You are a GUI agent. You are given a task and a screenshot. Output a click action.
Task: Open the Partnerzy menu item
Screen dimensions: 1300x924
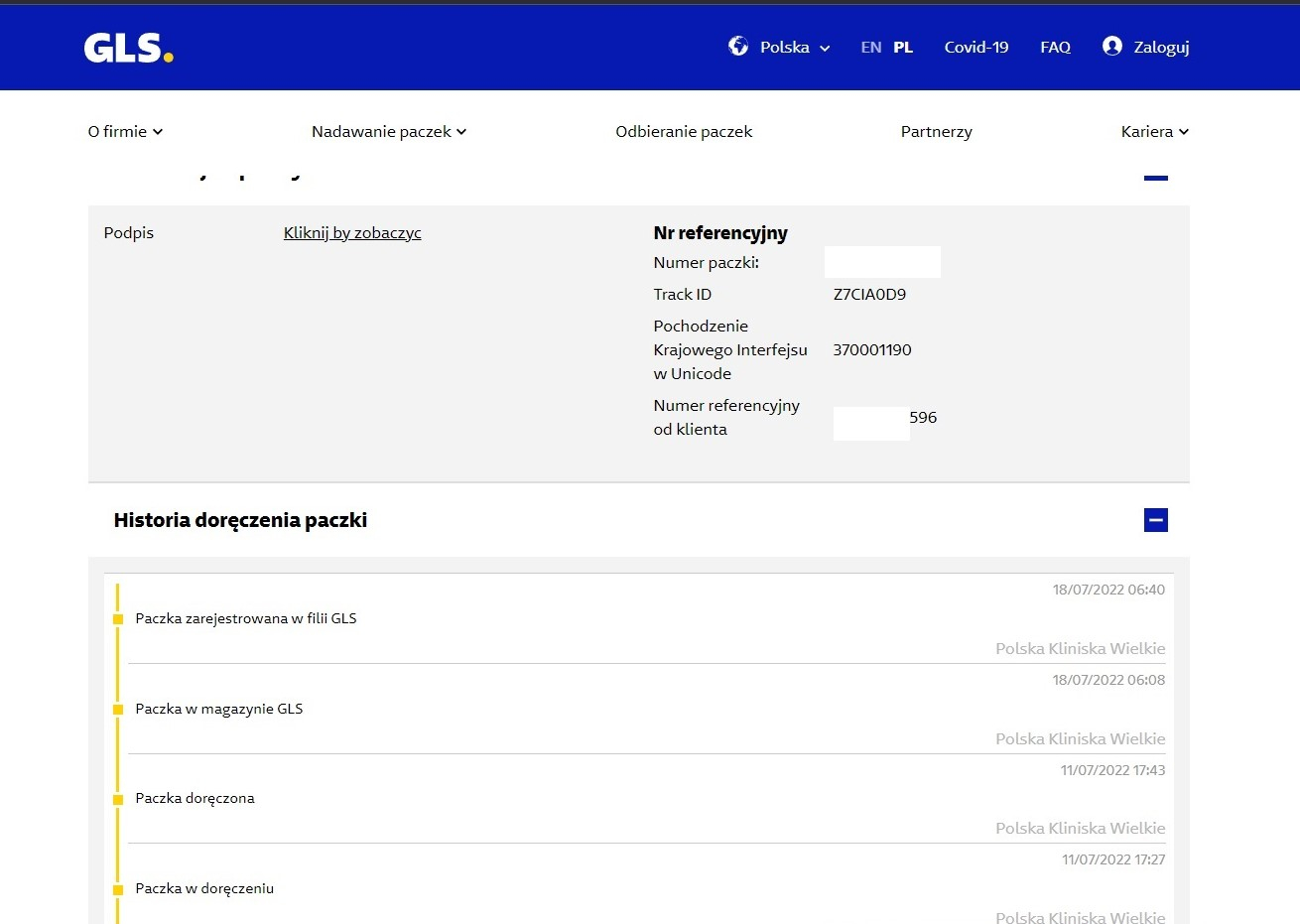[x=937, y=131]
